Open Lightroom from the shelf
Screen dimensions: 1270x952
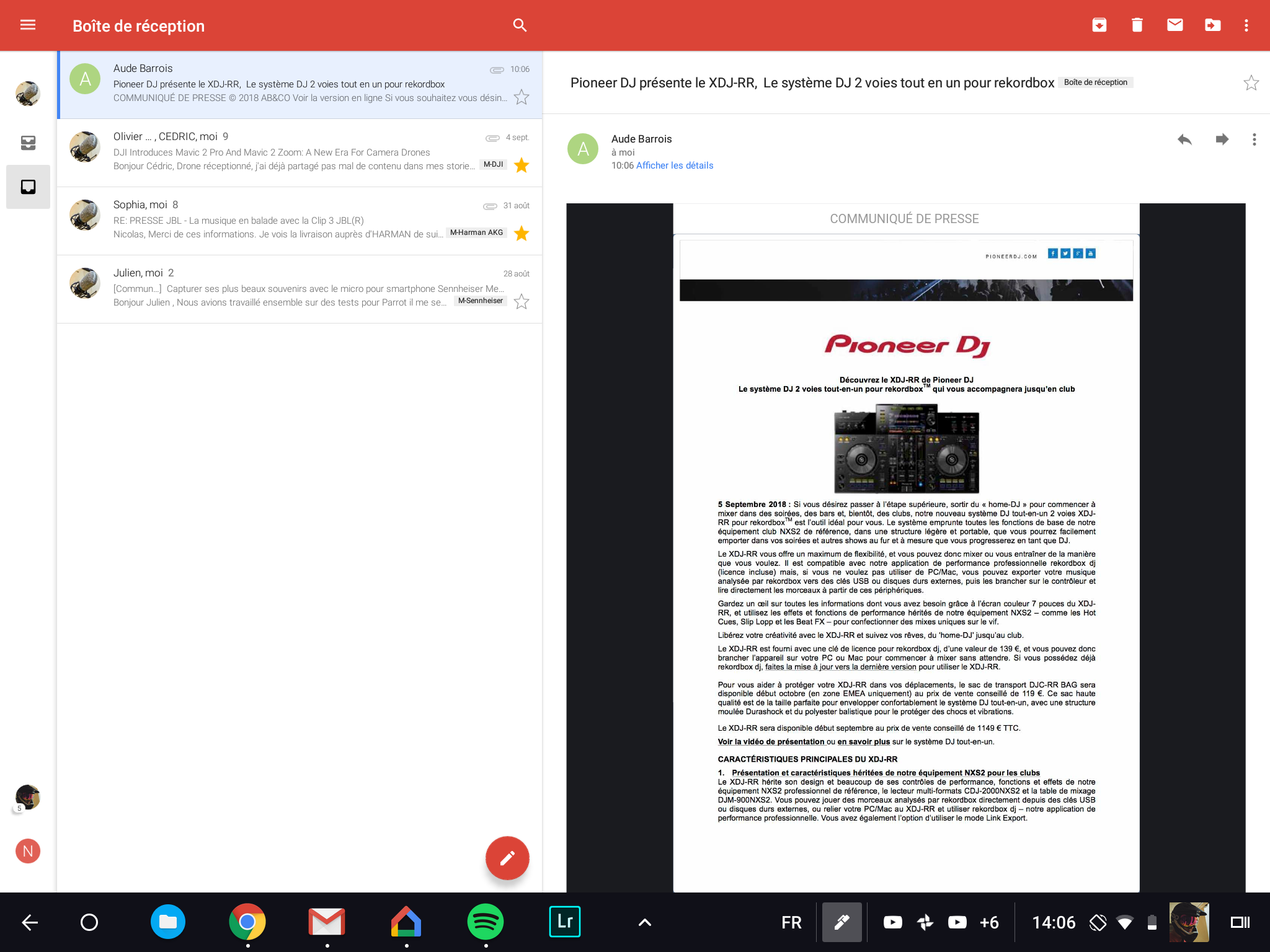(x=565, y=922)
